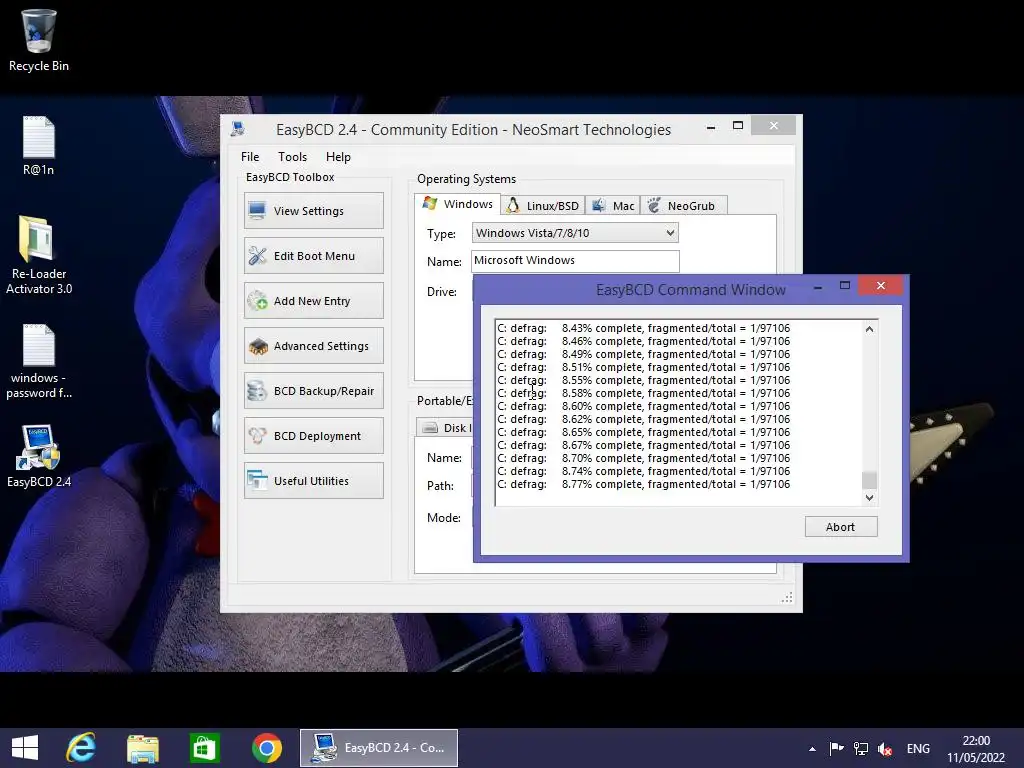This screenshot has width=1024, height=768.
Task: Click the Name field with Microsoft Windows
Action: click(x=575, y=261)
